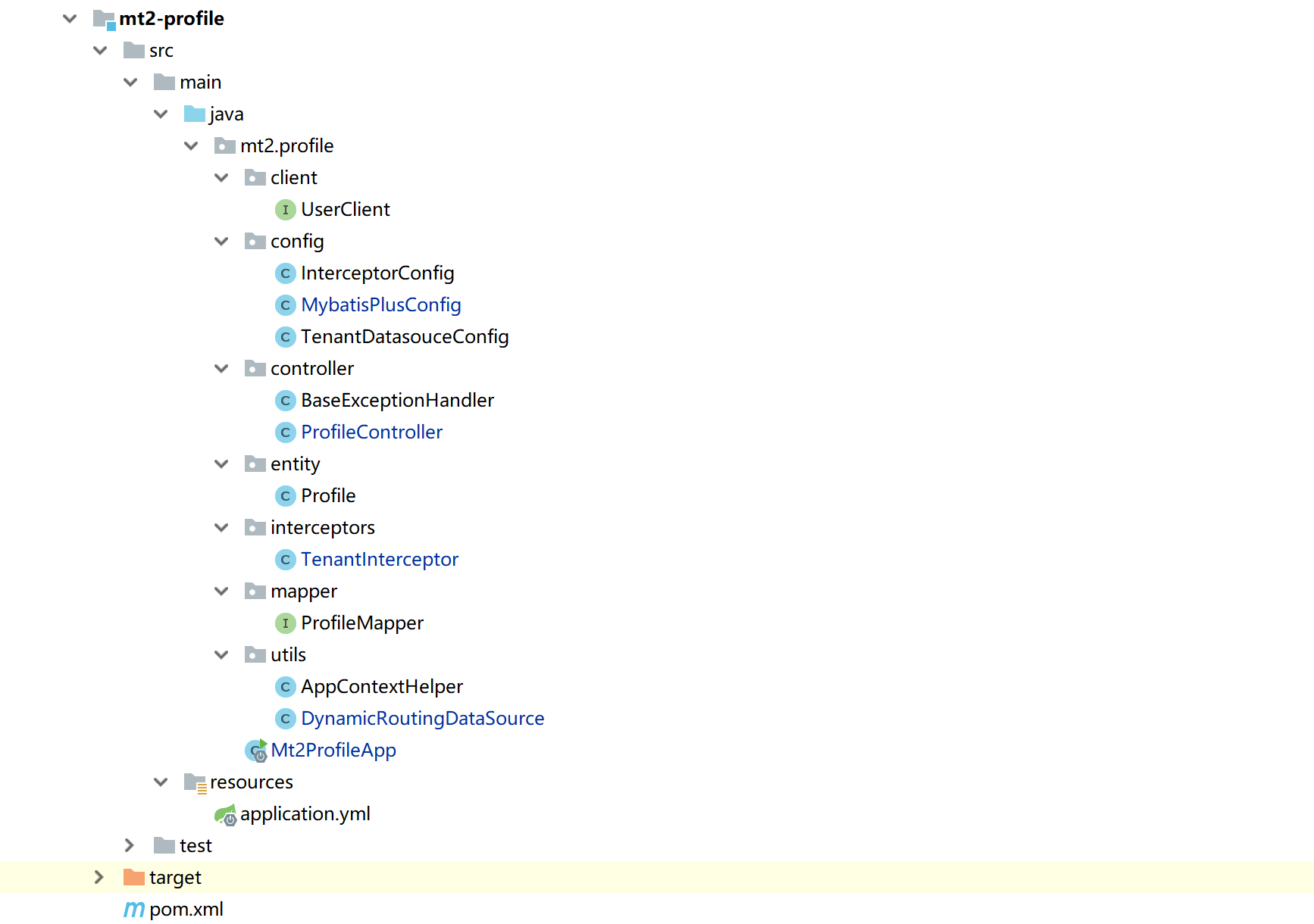Click the DynamicRoutingDataSource class icon
The width and height of the screenshot is (1314, 924).
tap(286, 718)
